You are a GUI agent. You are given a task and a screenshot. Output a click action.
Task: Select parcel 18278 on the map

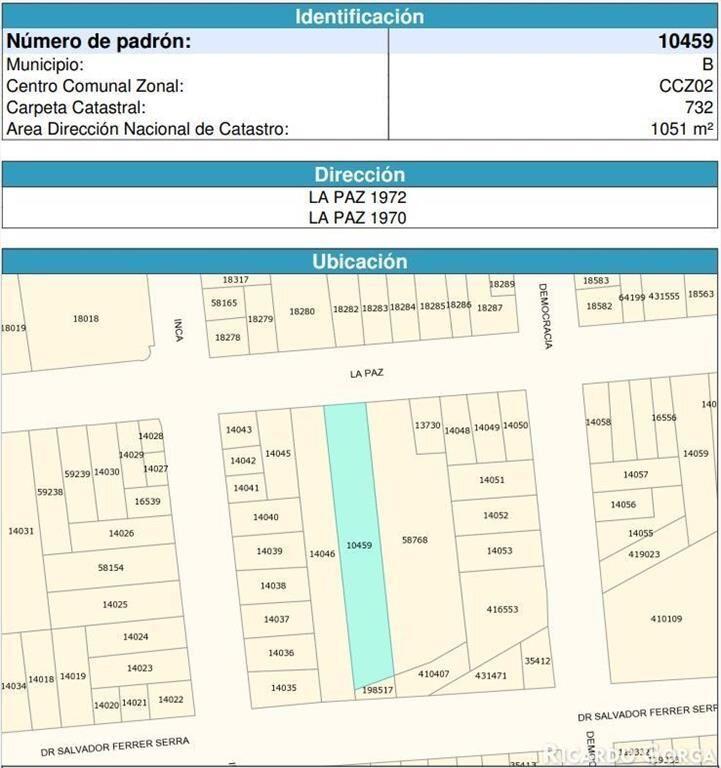(228, 337)
